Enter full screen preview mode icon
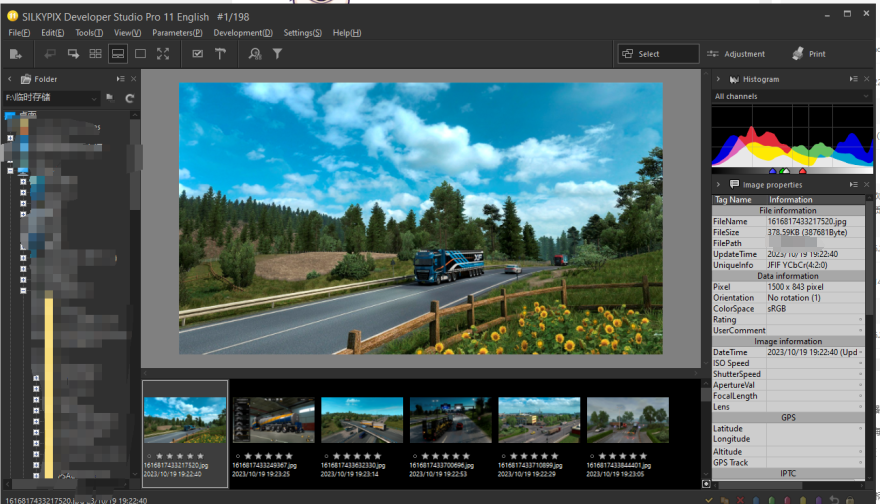The image size is (880, 504). coord(163,54)
